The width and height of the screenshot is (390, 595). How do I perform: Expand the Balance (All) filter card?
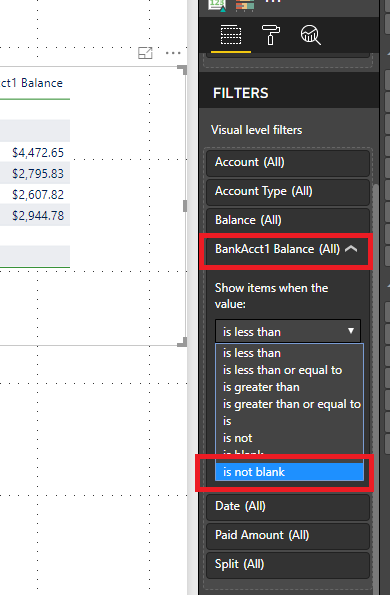pyautogui.click(x=288, y=220)
